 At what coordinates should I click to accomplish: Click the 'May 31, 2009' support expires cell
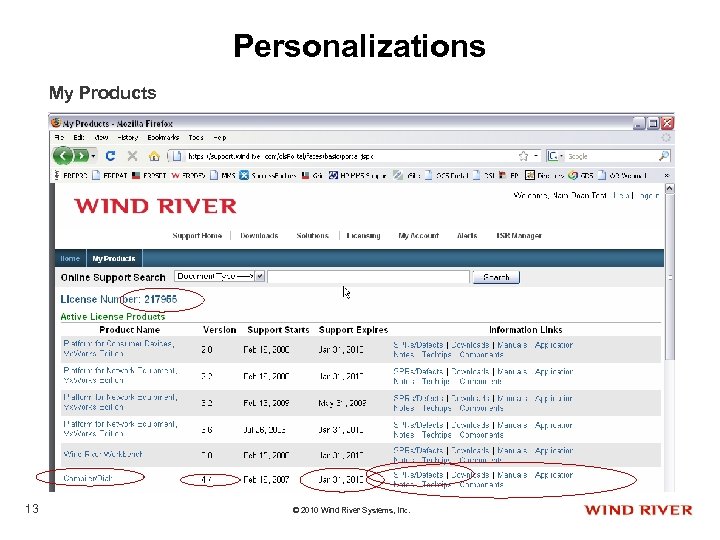(x=342, y=403)
